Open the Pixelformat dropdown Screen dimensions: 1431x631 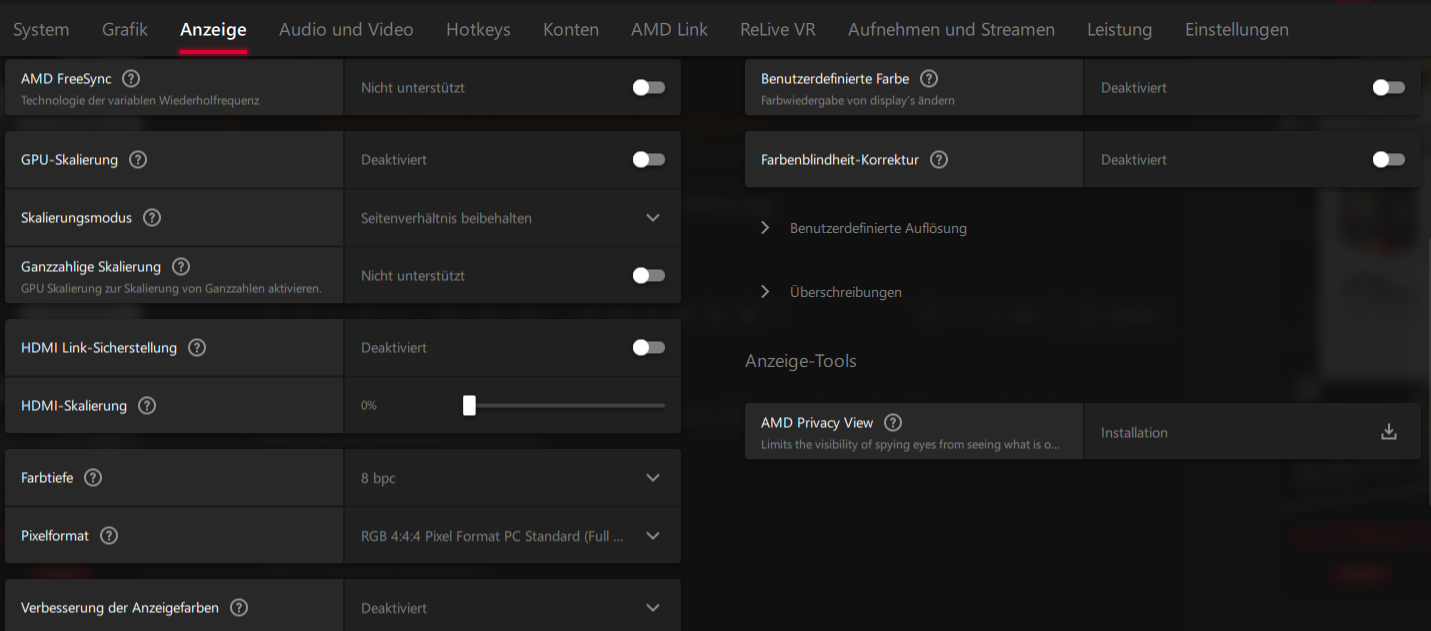(653, 535)
